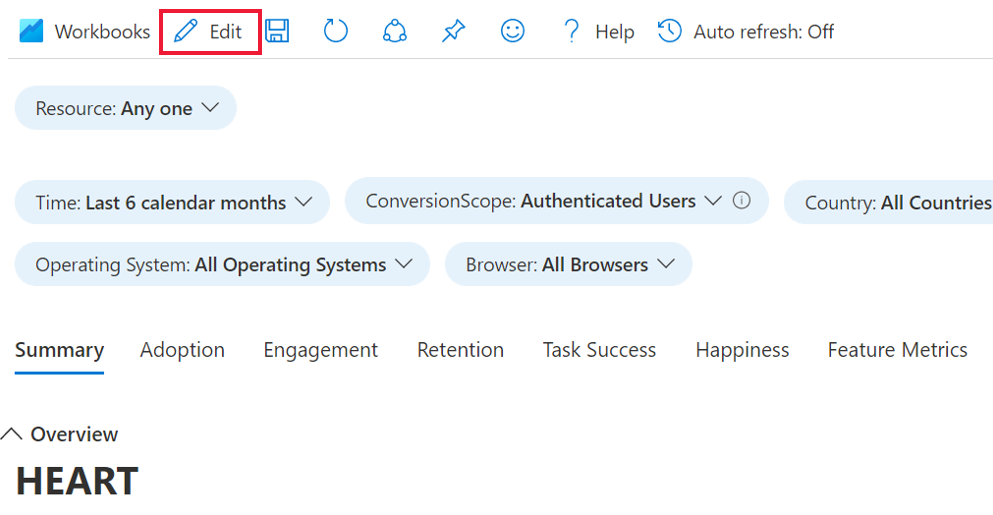This screenshot has width=993, height=515.
Task: Switch to the Adoption tab
Action: tap(182, 350)
